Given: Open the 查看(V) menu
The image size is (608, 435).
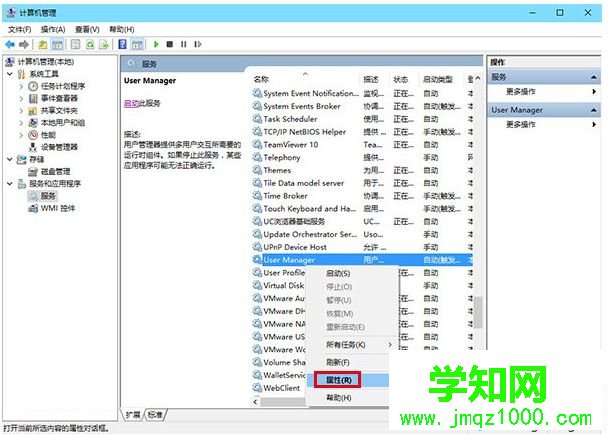Looking at the screenshot, I should pos(87,29).
